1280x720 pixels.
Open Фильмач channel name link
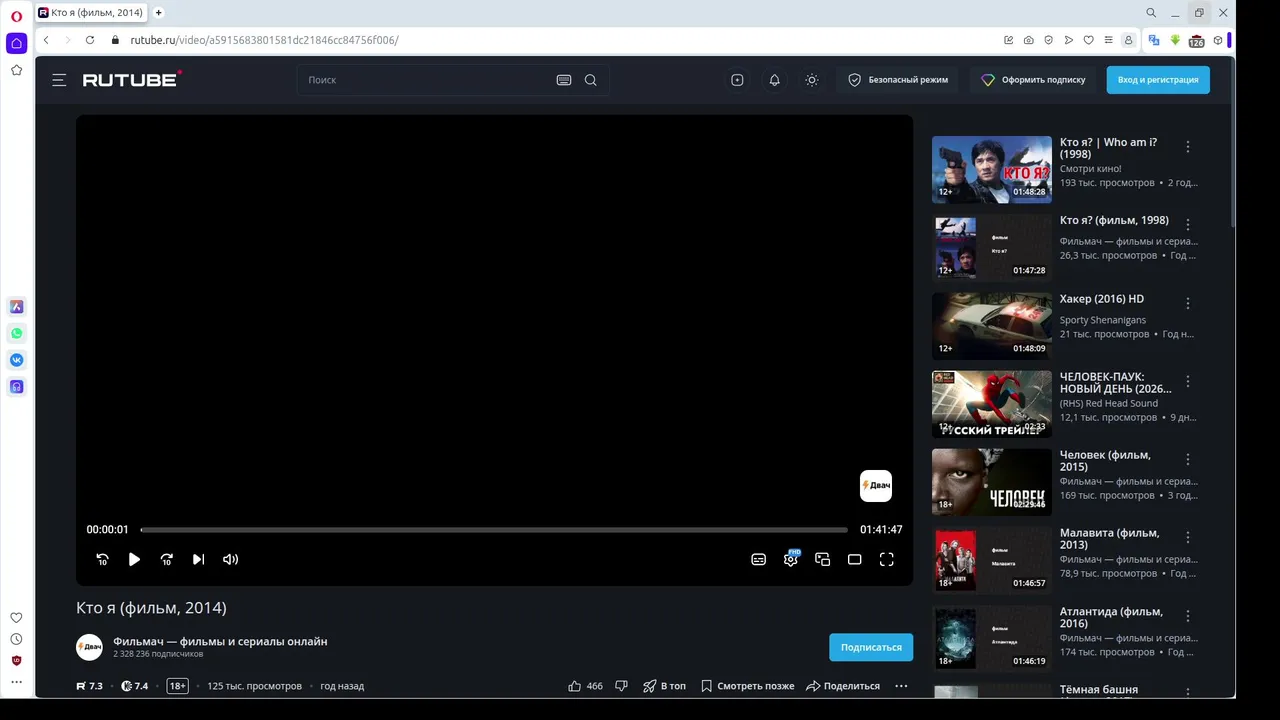220,641
